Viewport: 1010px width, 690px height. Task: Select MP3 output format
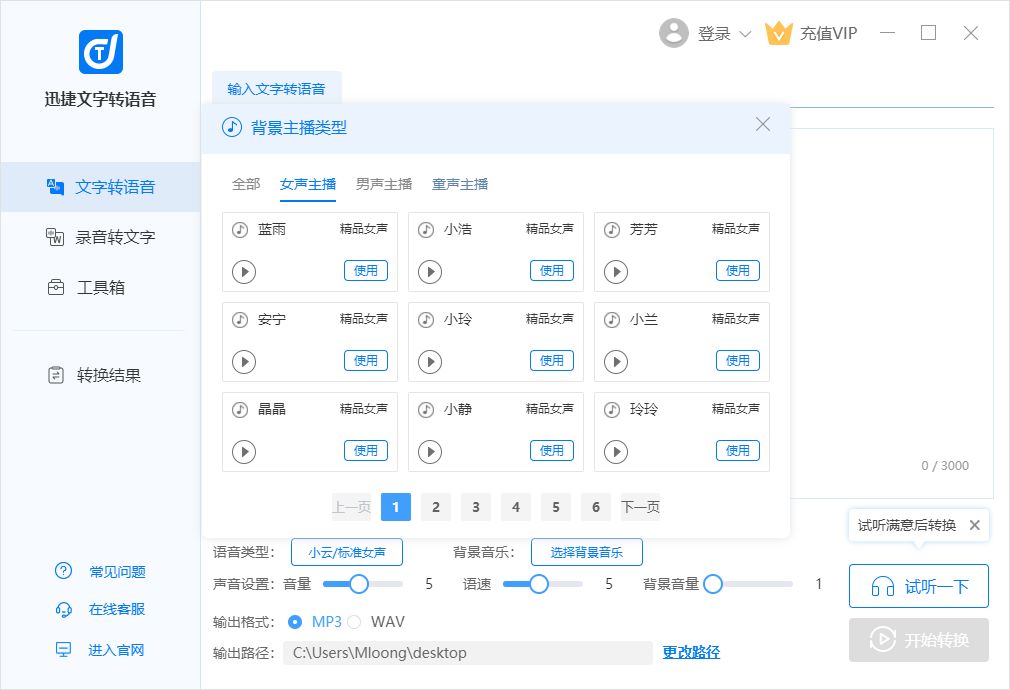click(x=295, y=622)
